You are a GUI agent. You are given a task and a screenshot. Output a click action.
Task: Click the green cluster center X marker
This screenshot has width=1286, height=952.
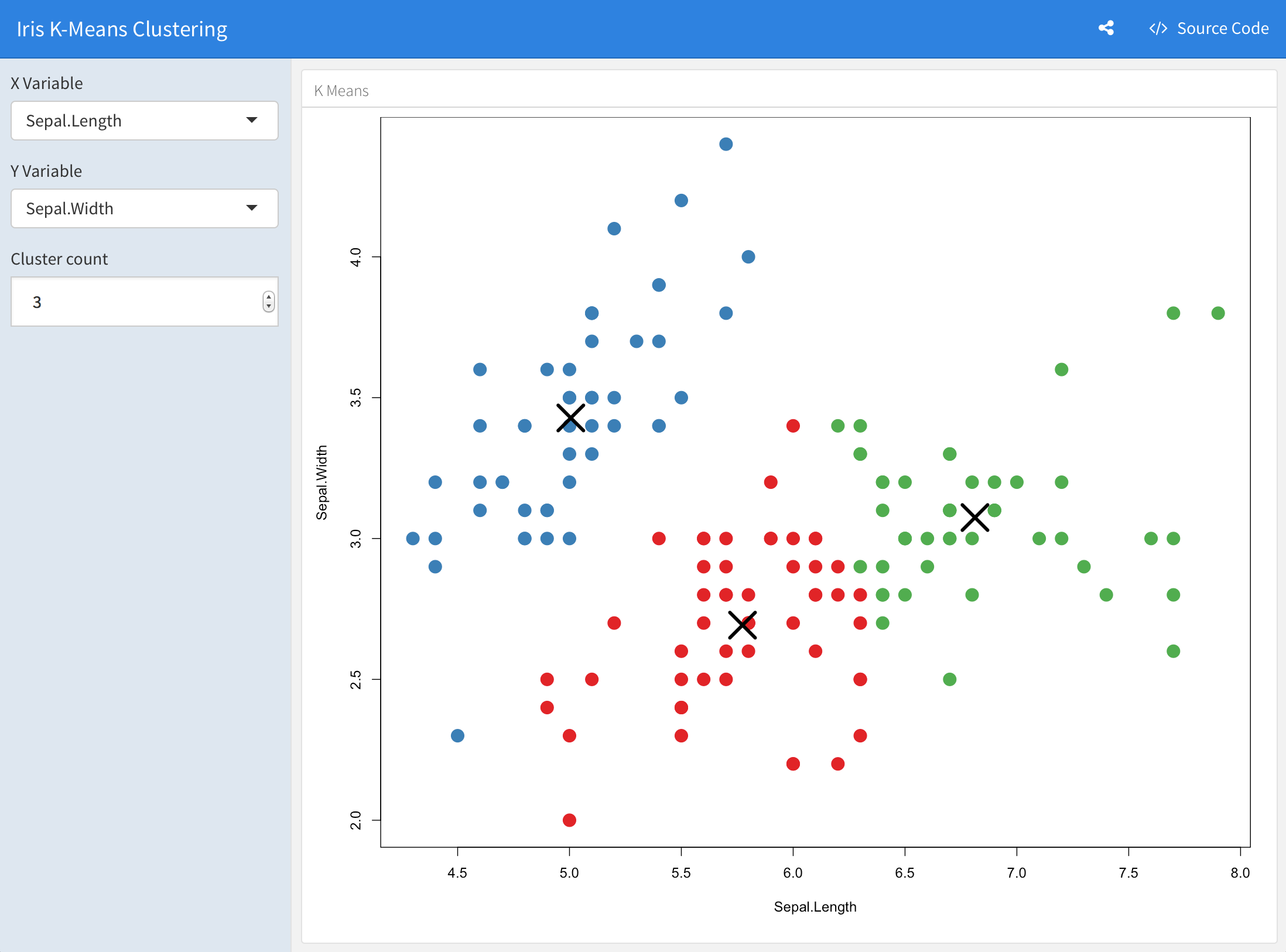[974, 518]
